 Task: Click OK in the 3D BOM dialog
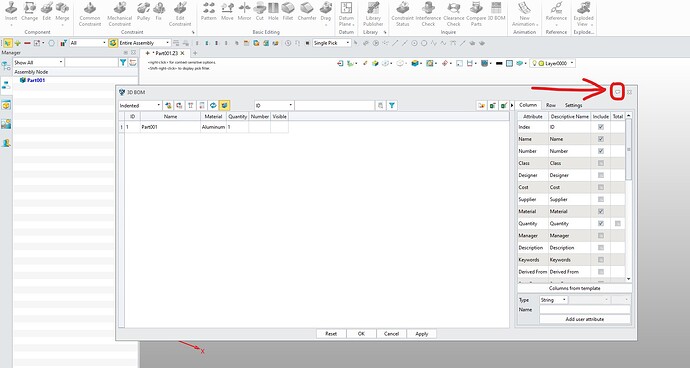click(x=361, y=334)
